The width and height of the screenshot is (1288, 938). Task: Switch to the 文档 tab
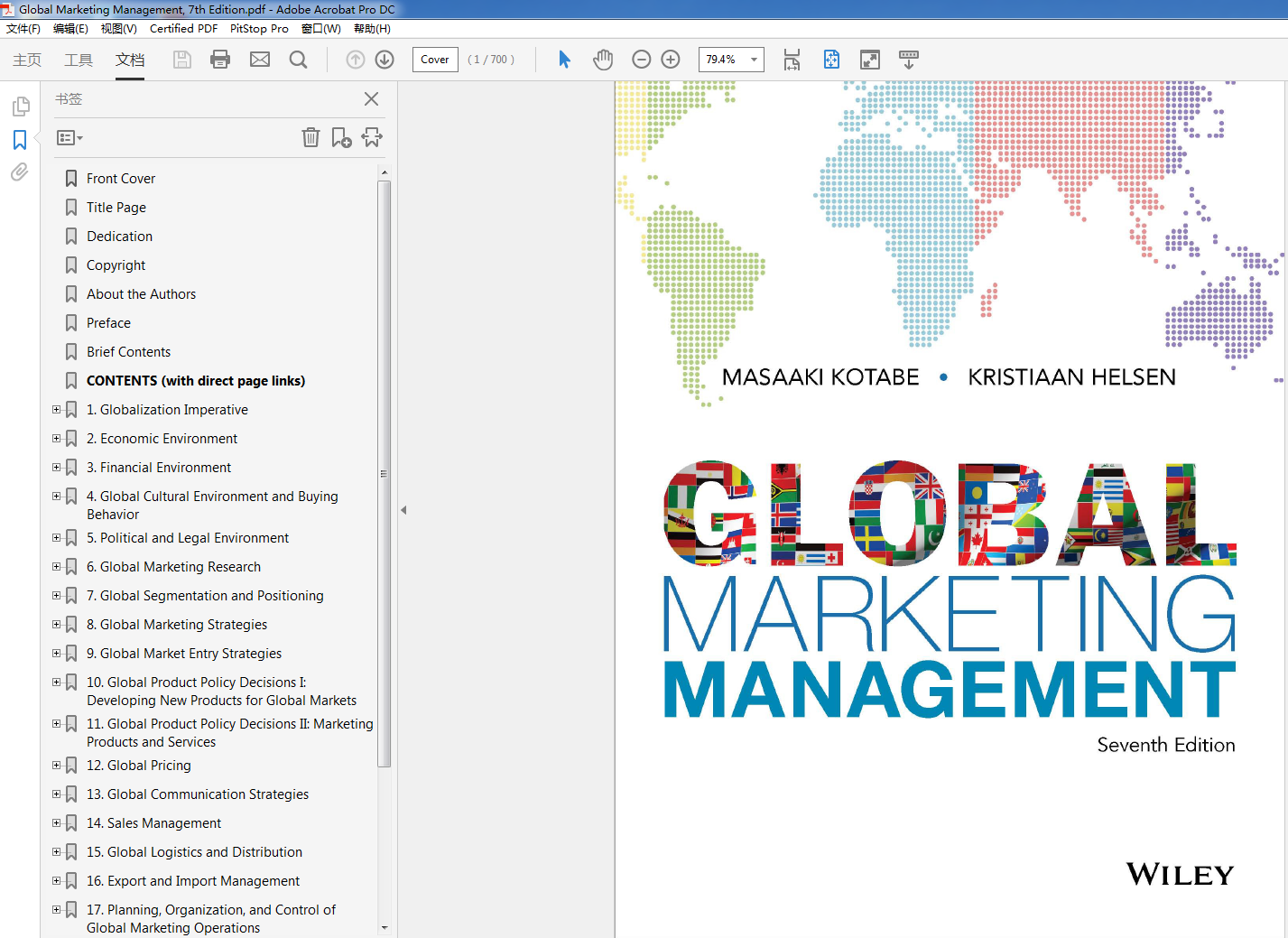click(130, 60)
